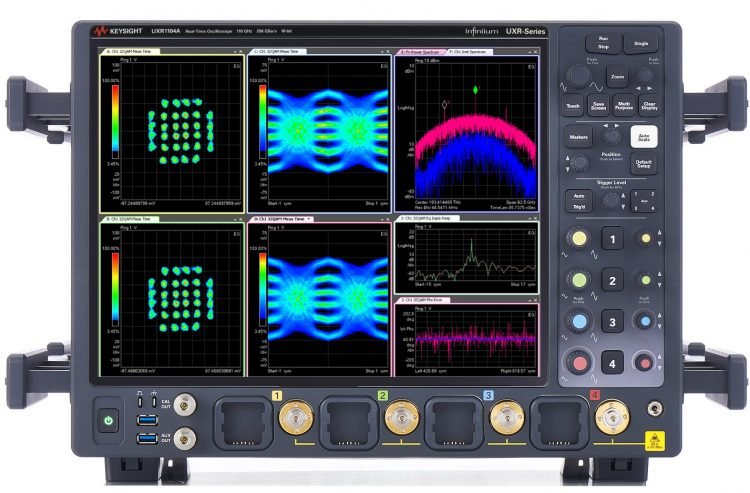Viewport: 750px width, 493px height.
Task: Turn on channel 4 with key 4
Action: tap(612, 363)
